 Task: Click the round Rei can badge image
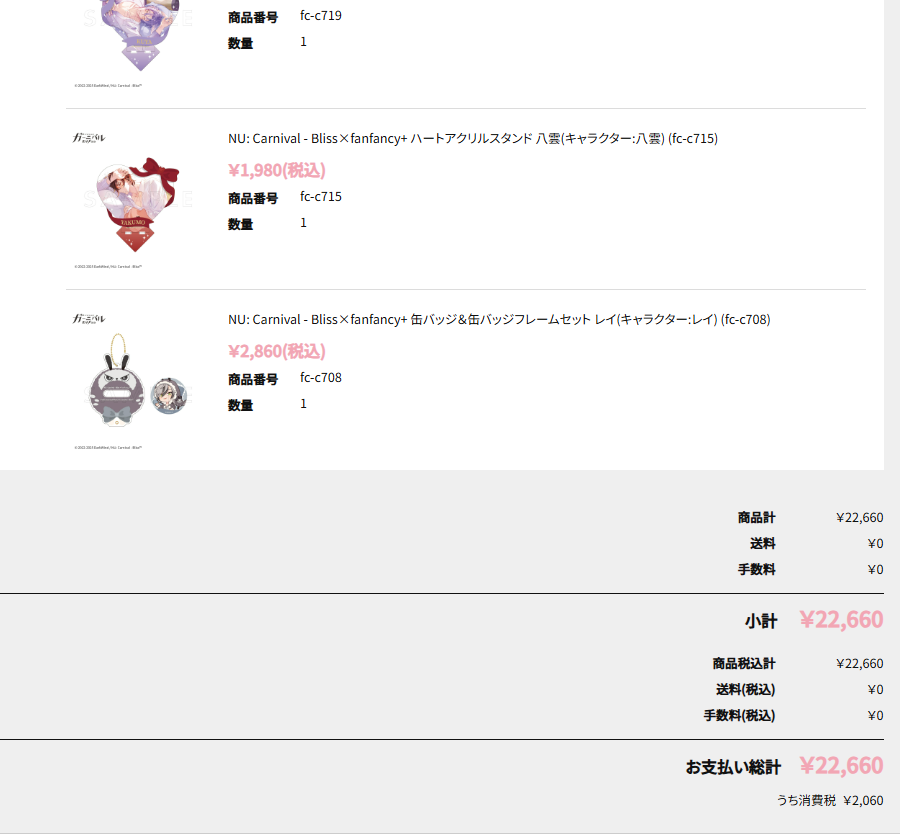[x=169, y=395]
